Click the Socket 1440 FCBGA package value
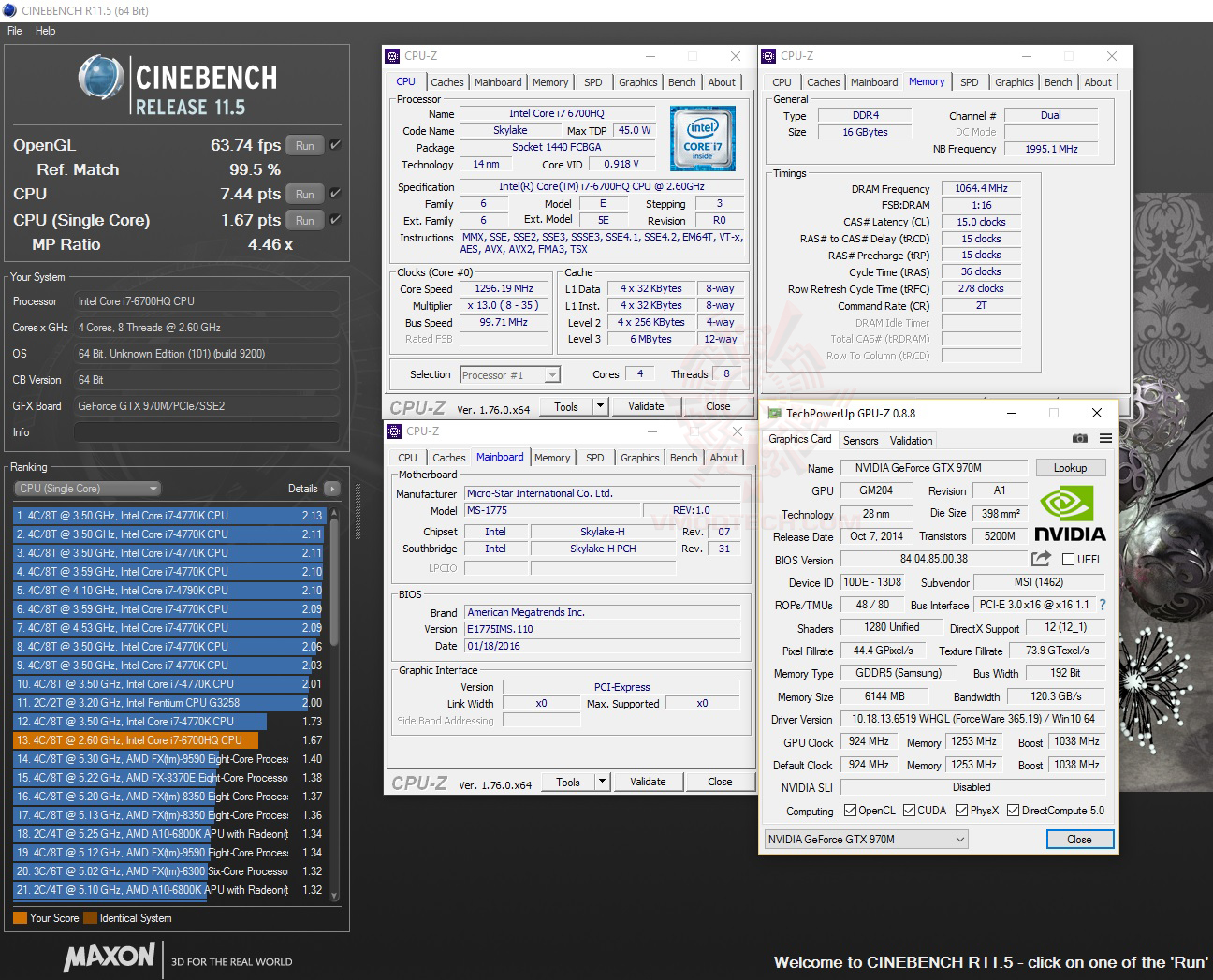The image size is (1213, 980). pyautogui.click(x=557, y=147)
